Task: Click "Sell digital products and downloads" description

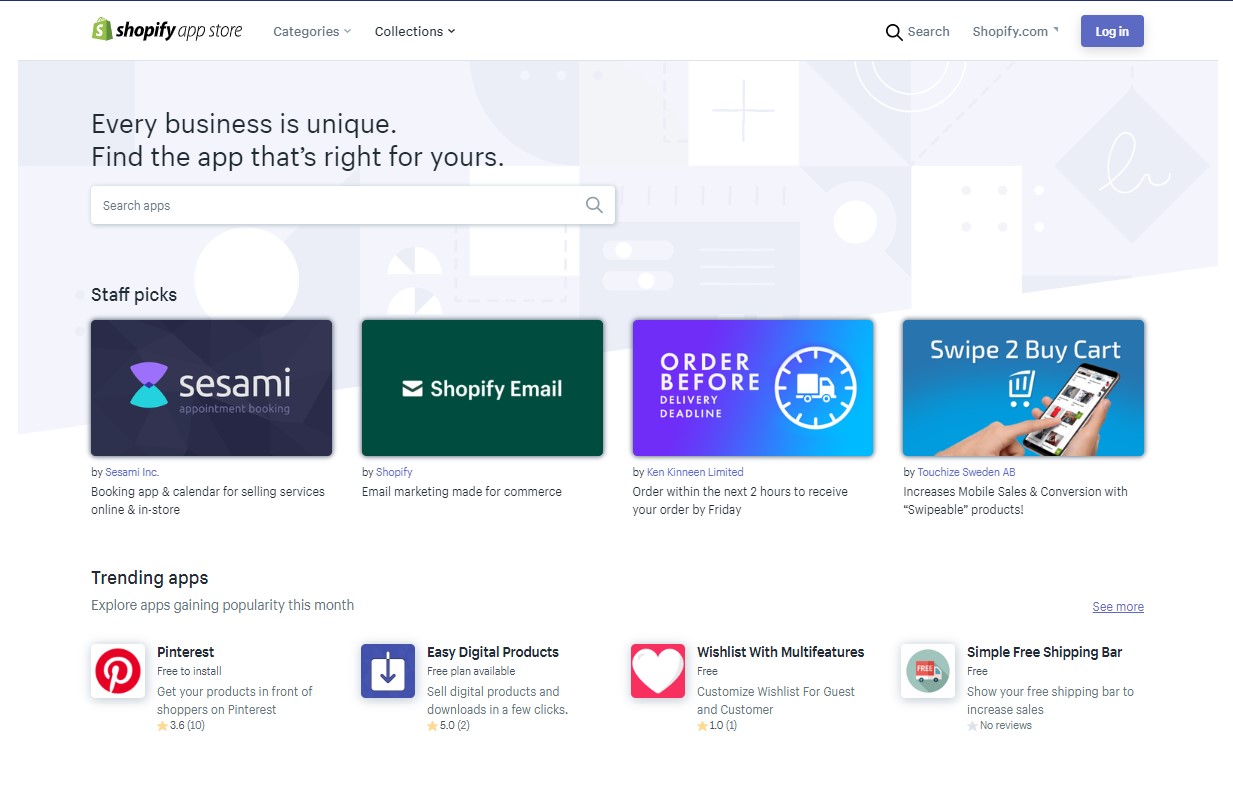Action: pos(498,701)
